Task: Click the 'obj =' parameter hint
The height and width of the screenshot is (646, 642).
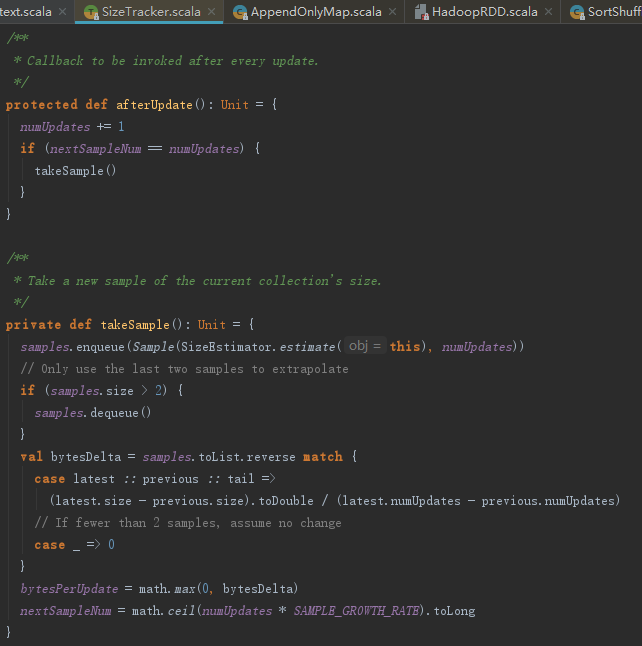Action: [365, 346]
